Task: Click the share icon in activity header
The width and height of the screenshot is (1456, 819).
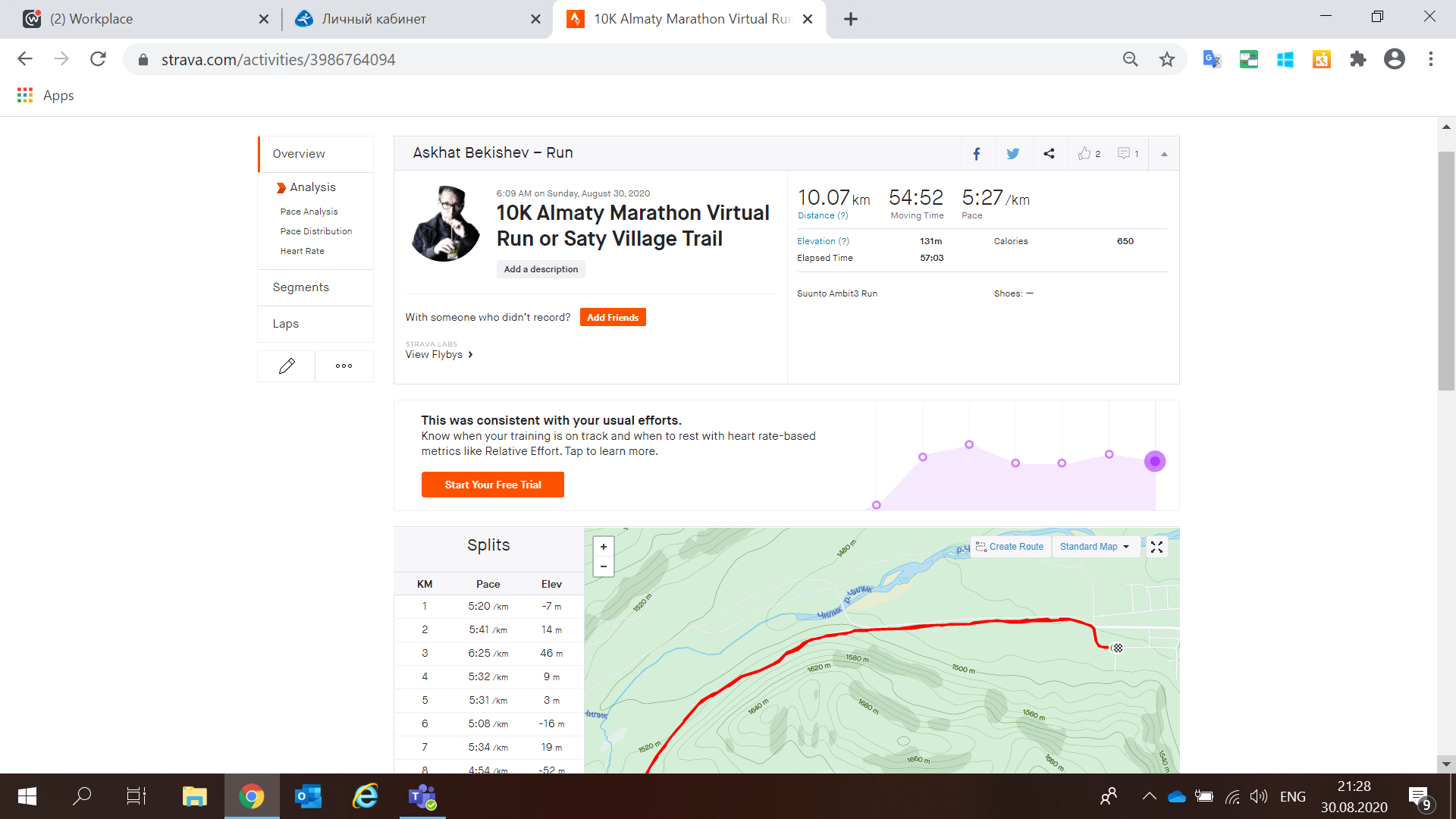Action: tap(1049, 154)
